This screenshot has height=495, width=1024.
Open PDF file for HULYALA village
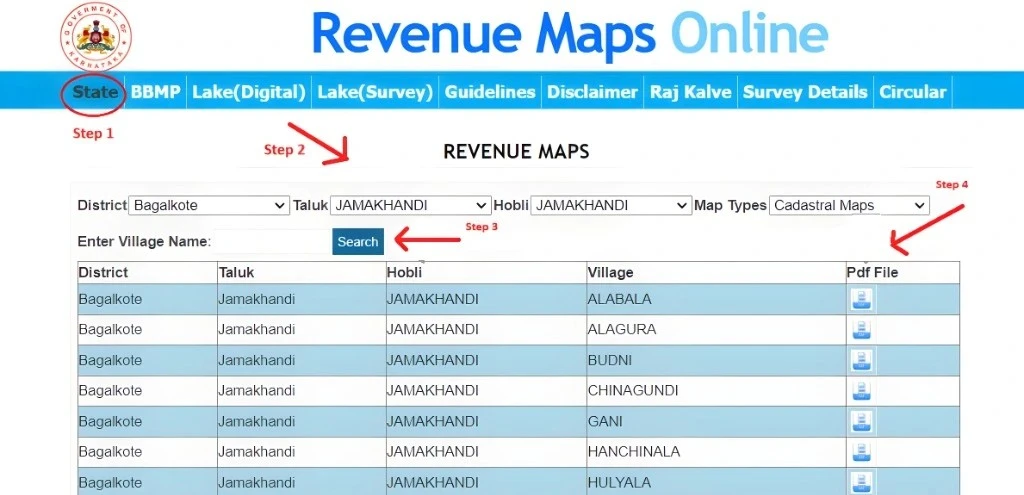pos(862,483)
